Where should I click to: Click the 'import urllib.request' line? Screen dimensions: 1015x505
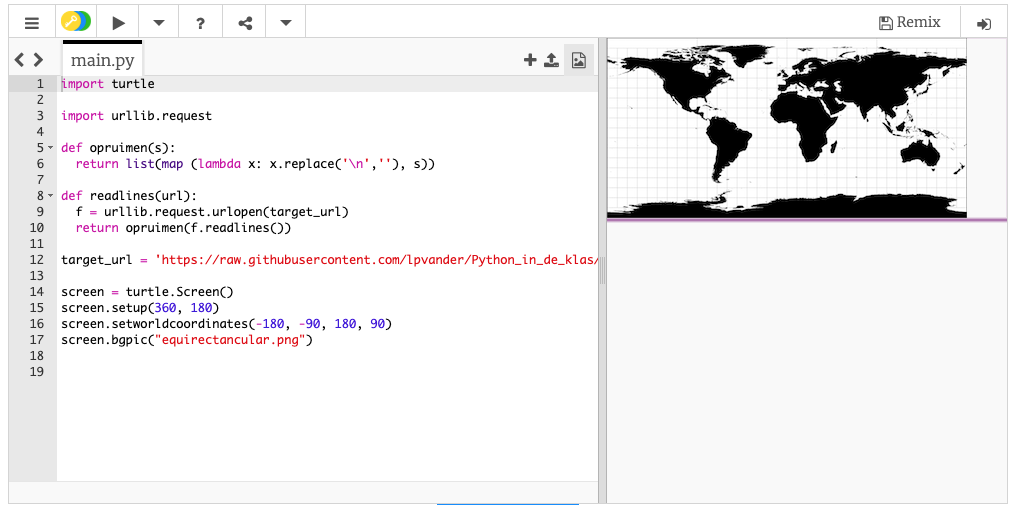coord(137,116)
